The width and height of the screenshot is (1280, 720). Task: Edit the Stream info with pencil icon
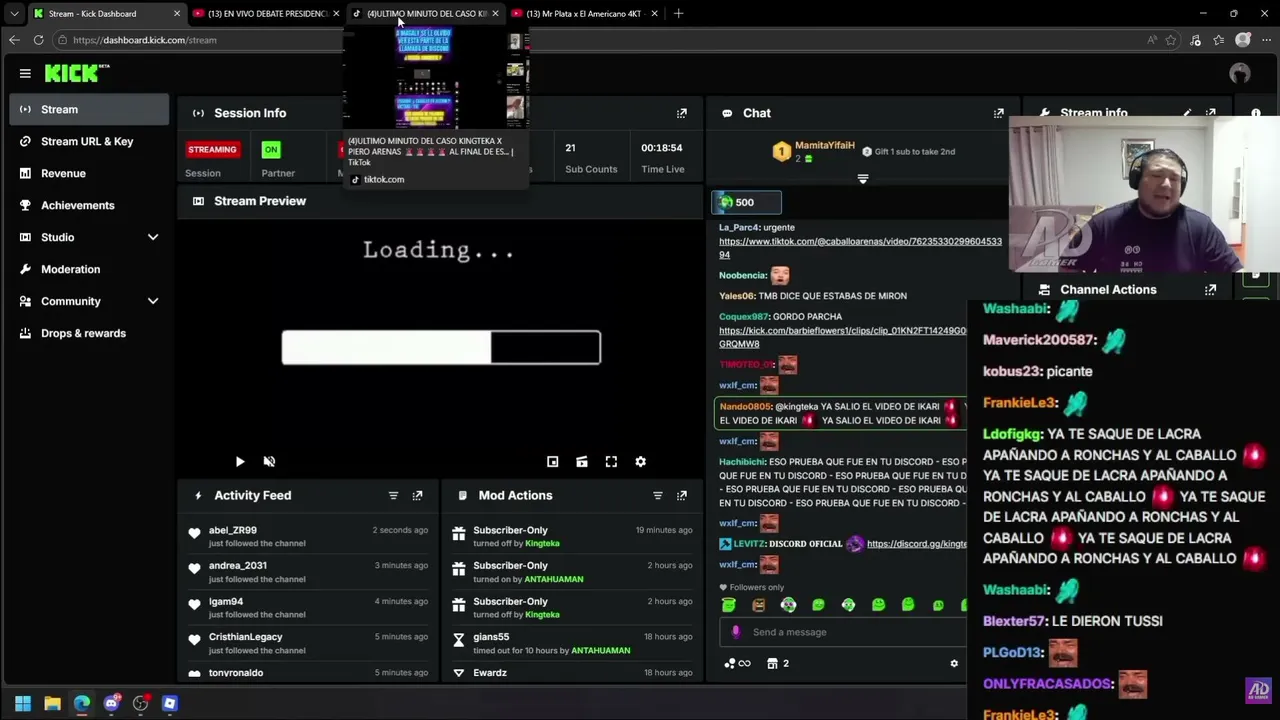pyautogui.click(x=1187, y=113)
